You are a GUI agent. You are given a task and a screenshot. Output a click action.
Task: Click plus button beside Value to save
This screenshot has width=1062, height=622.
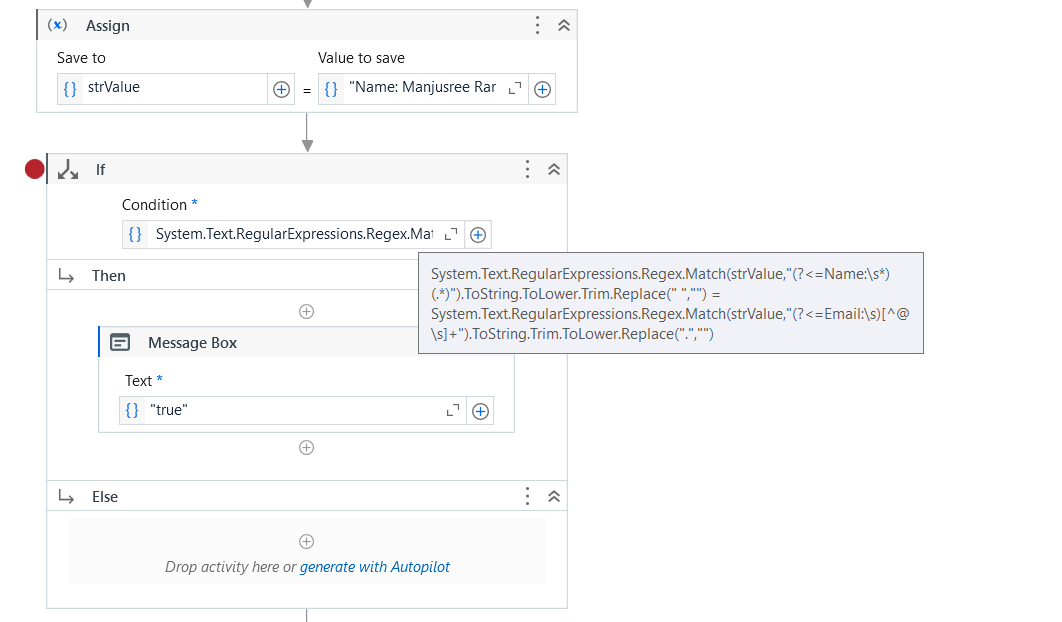pos(543,89)
